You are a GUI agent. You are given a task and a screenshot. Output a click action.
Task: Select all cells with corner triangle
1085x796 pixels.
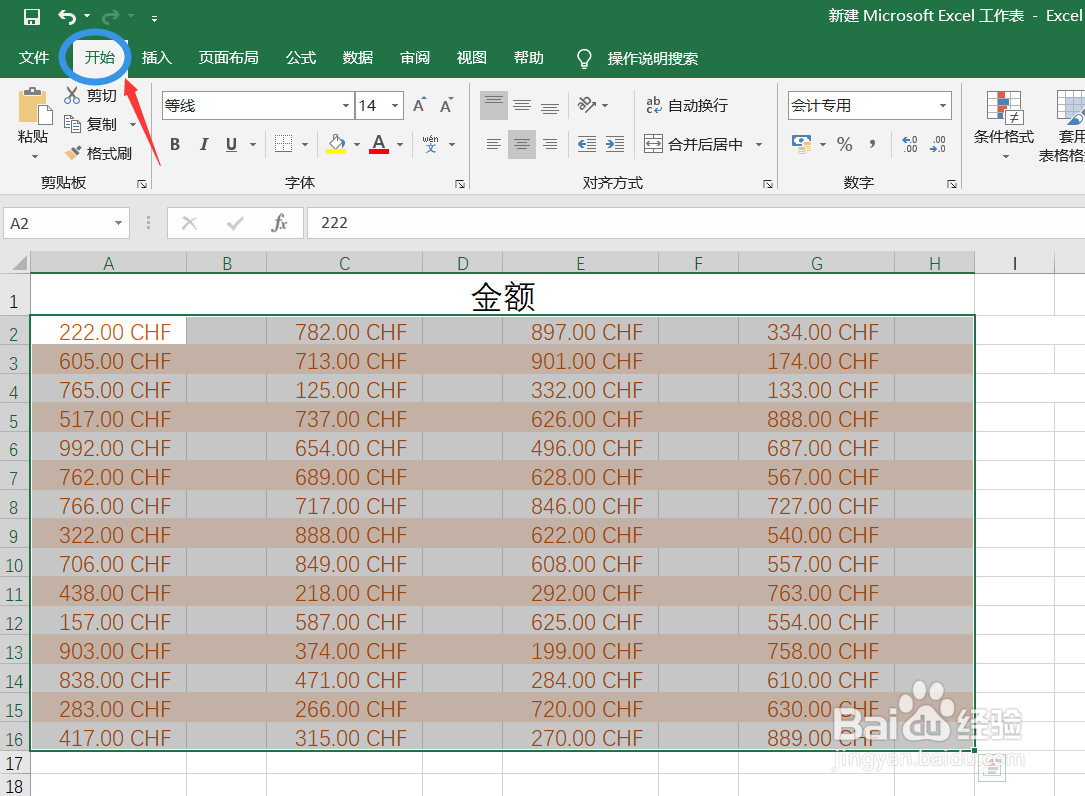pos(19,262)
